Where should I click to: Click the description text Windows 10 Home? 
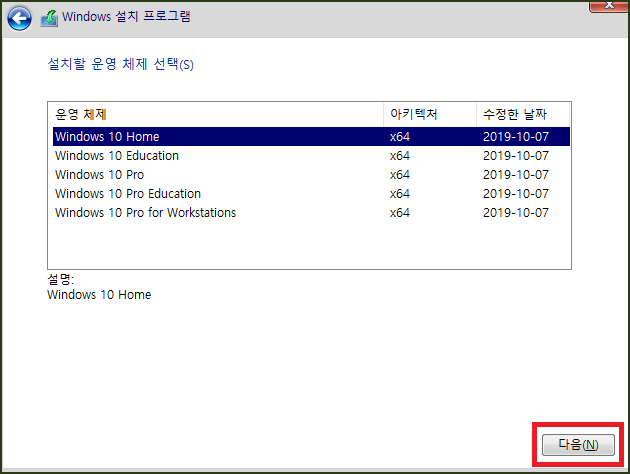pyautogui.click(x=99, y=294)
